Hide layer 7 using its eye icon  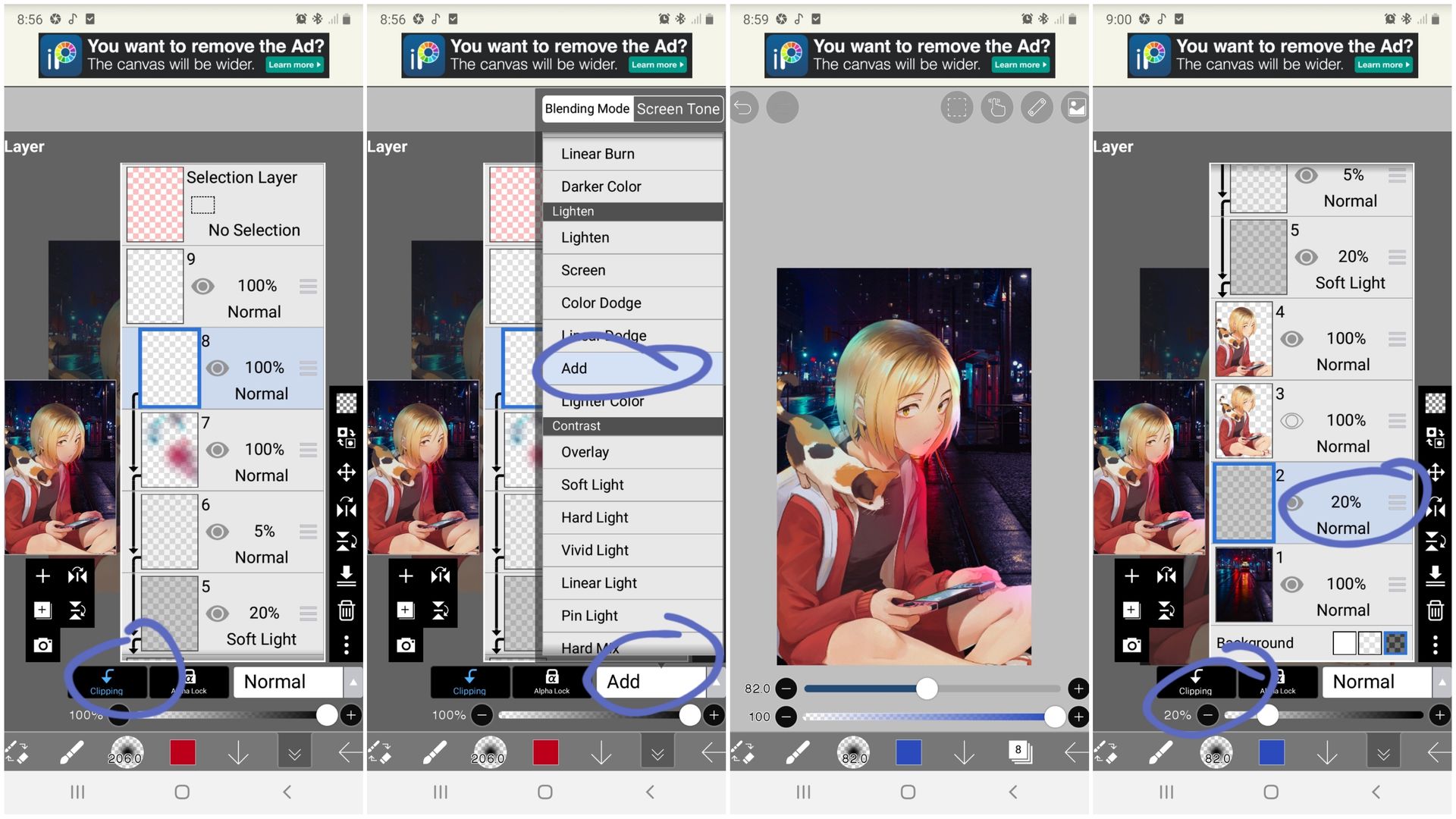pos(217,450)
